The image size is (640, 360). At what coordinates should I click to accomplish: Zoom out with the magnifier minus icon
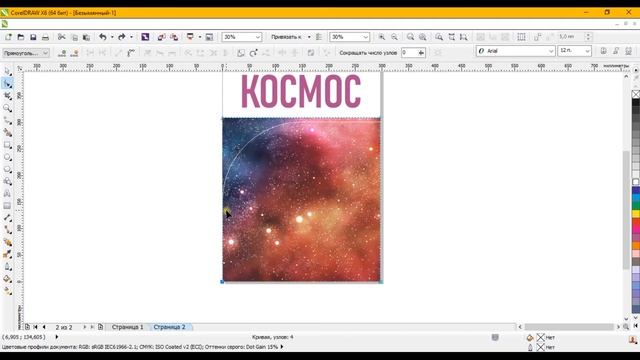[x=394, y=37]
